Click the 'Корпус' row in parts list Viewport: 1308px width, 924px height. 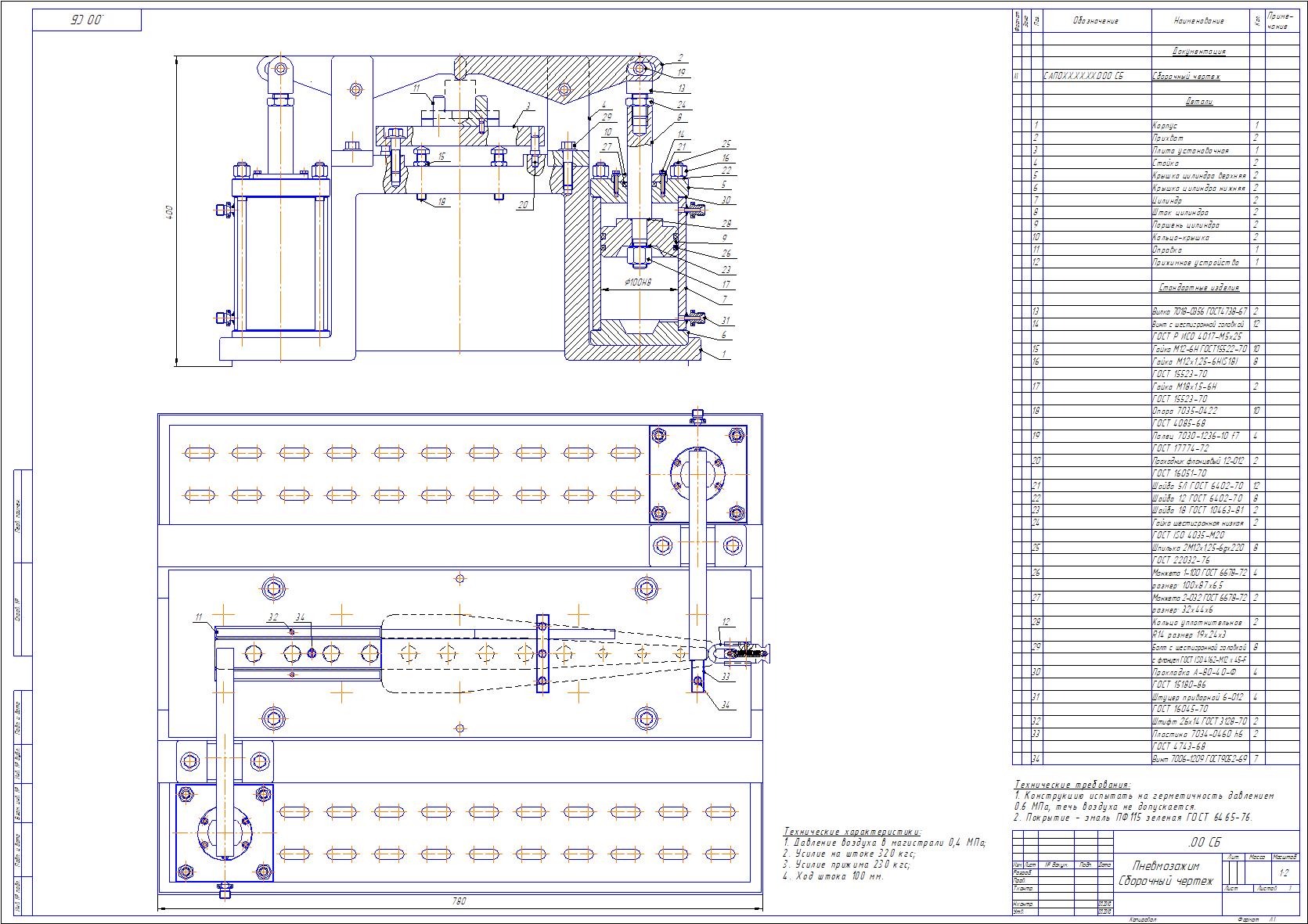pos(1165,125)
